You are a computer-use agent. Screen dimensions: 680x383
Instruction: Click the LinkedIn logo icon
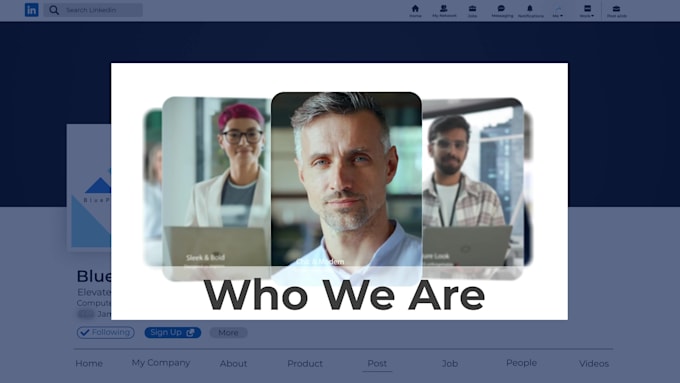tap(31, 10)
